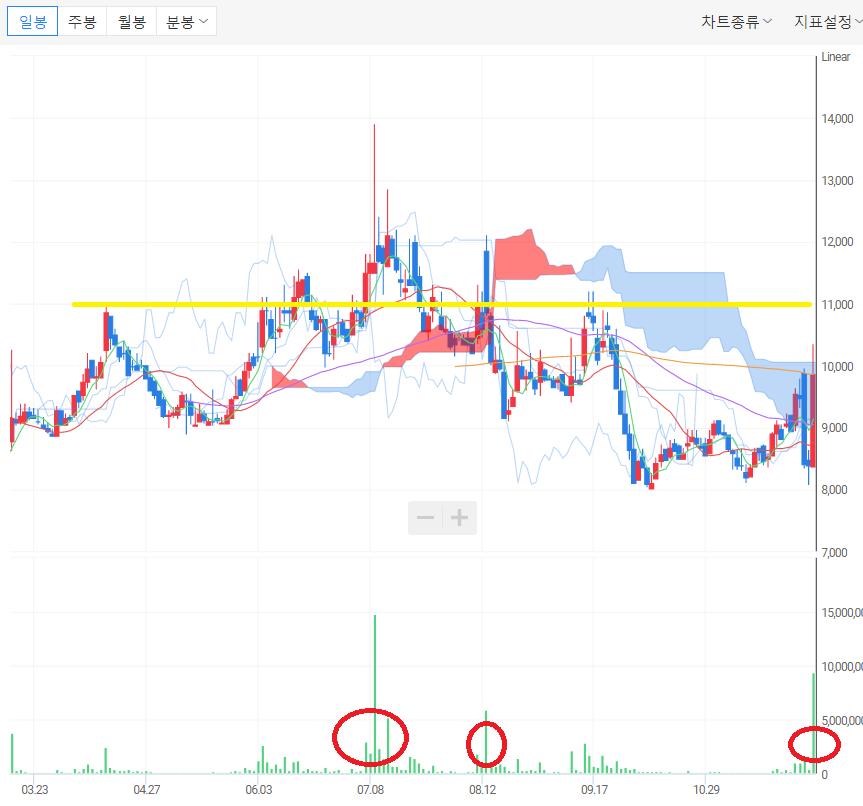863x806 pixels.
Task: Click the tallest volume bar near 07.08
Action: point(375,694)
